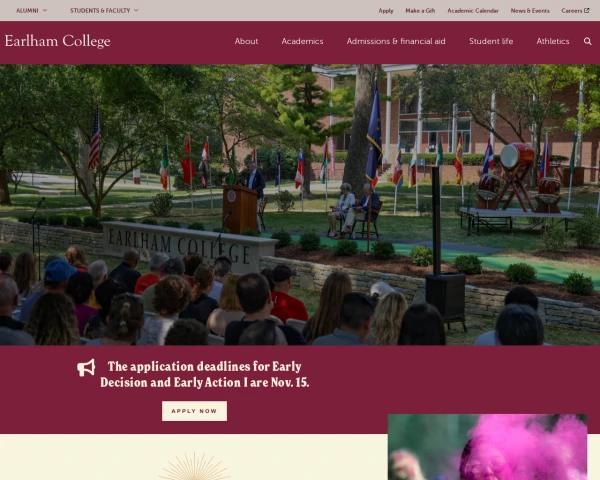Image resolution: width=600 pixels, height=480 pixels.
Task: Open the Academics menu
Action: (x=302, y=41)
